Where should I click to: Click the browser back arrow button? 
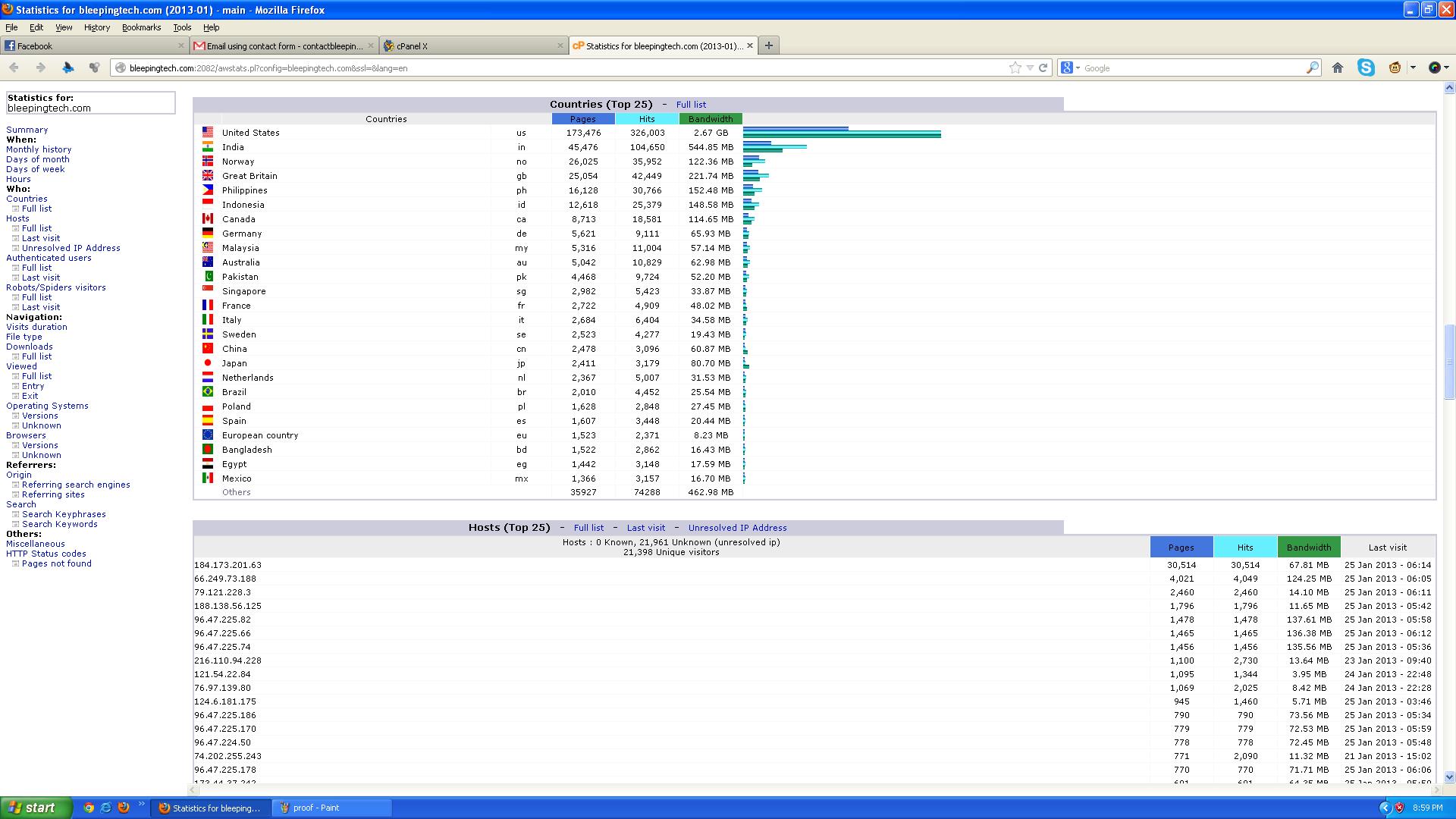click(14, 67)
